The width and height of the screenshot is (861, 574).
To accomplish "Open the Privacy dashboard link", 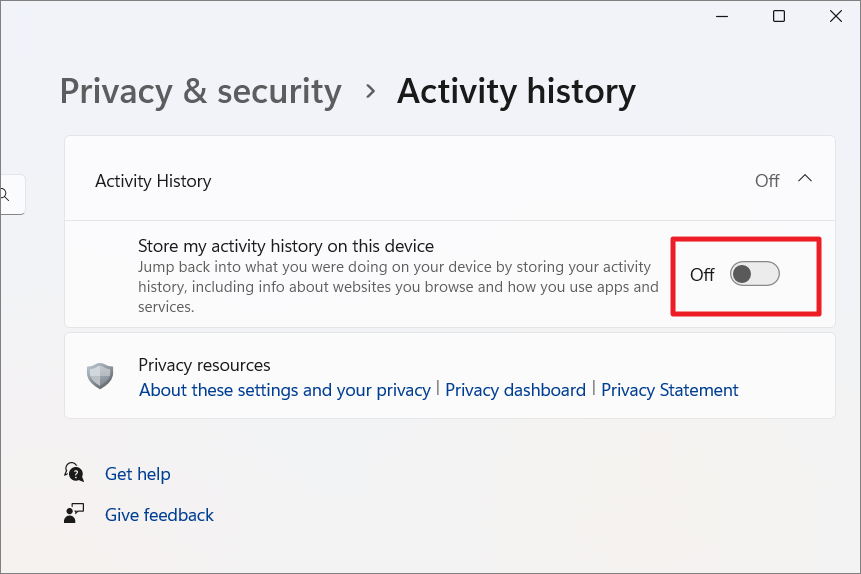I will coord(515,390).
